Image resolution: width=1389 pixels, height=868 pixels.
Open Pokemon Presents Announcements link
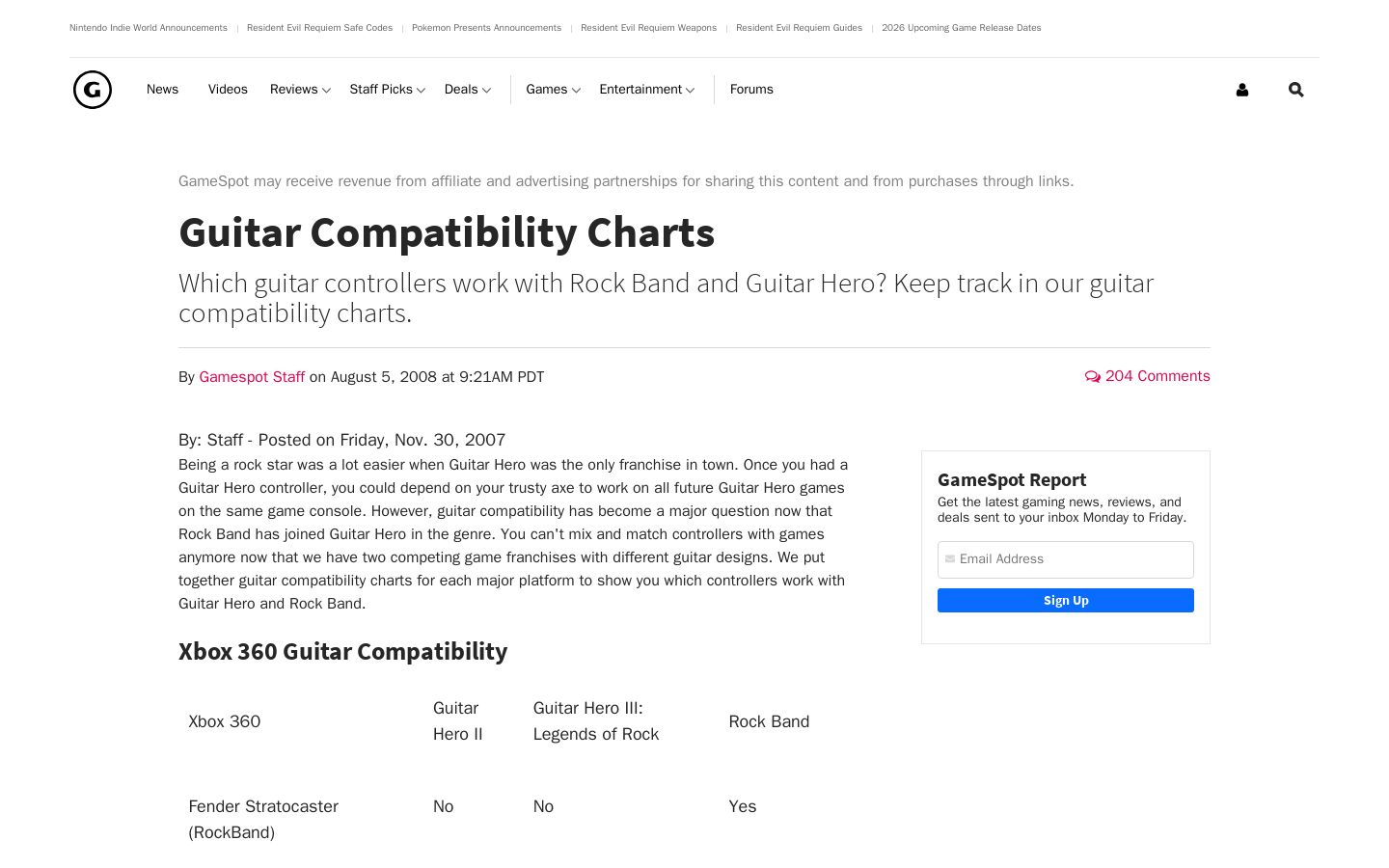(x=486, y=28)
